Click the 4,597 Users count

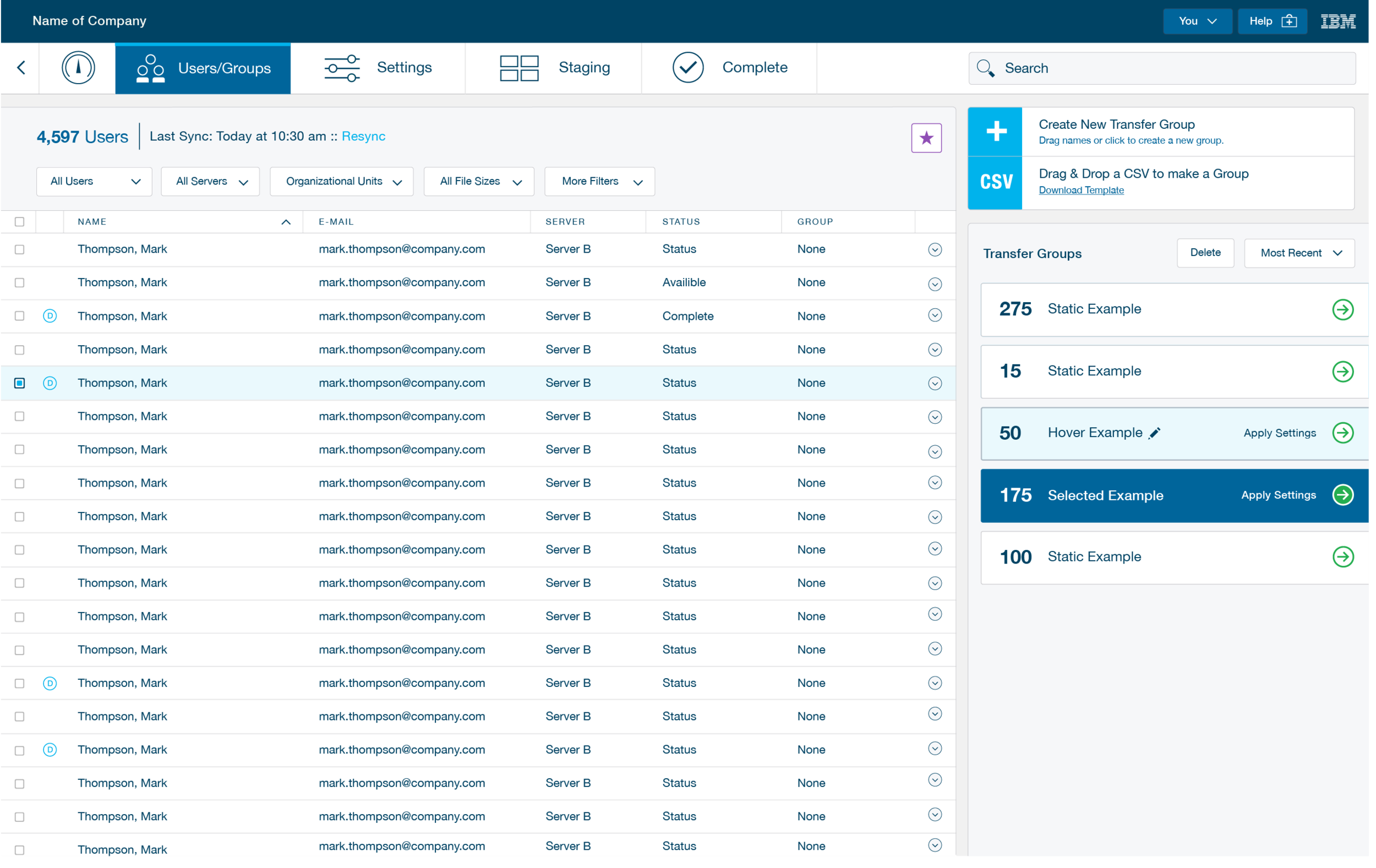tap(83, 137)
